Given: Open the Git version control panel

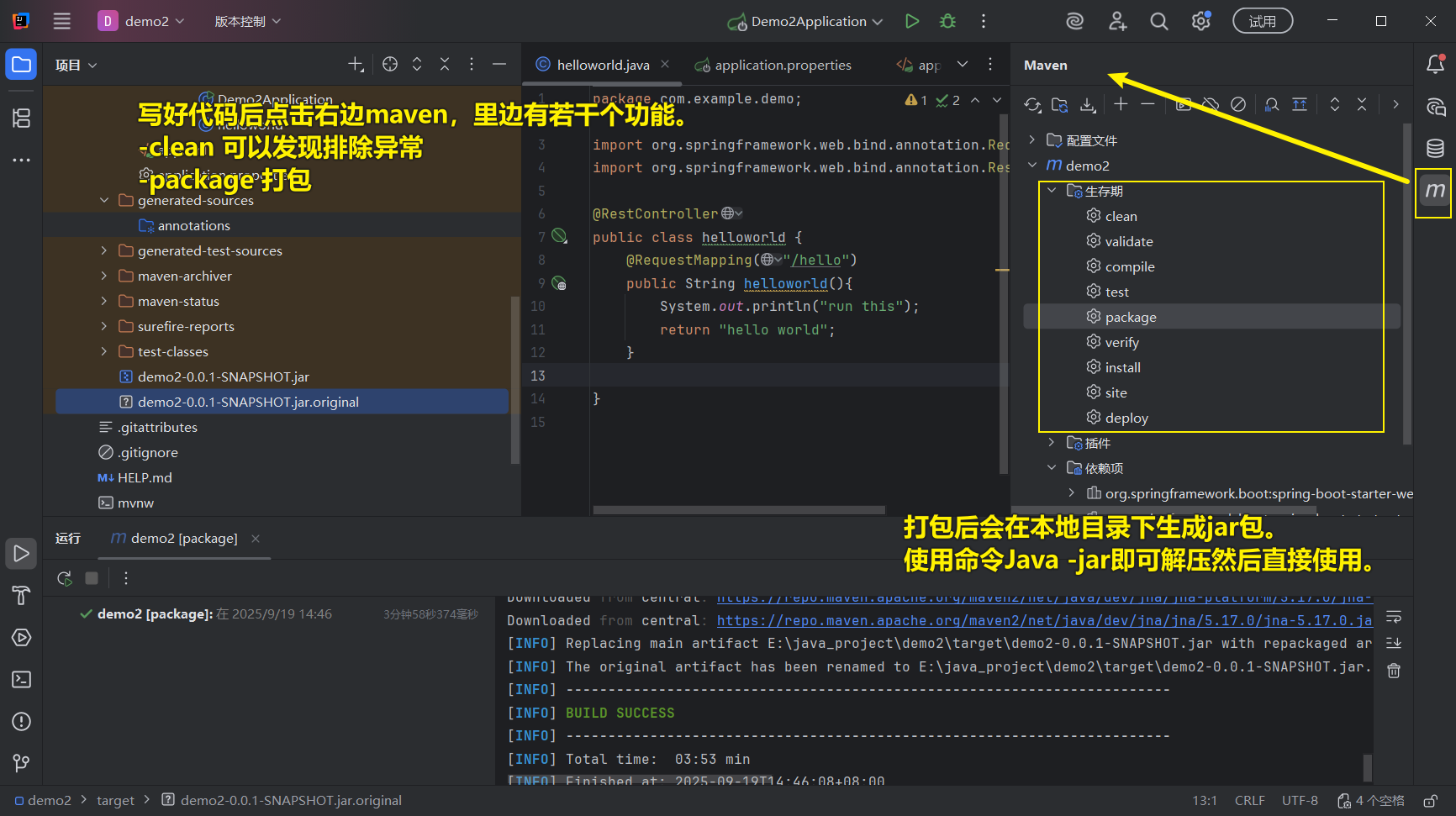Looking at the screenshot, I should coord(22,763).
